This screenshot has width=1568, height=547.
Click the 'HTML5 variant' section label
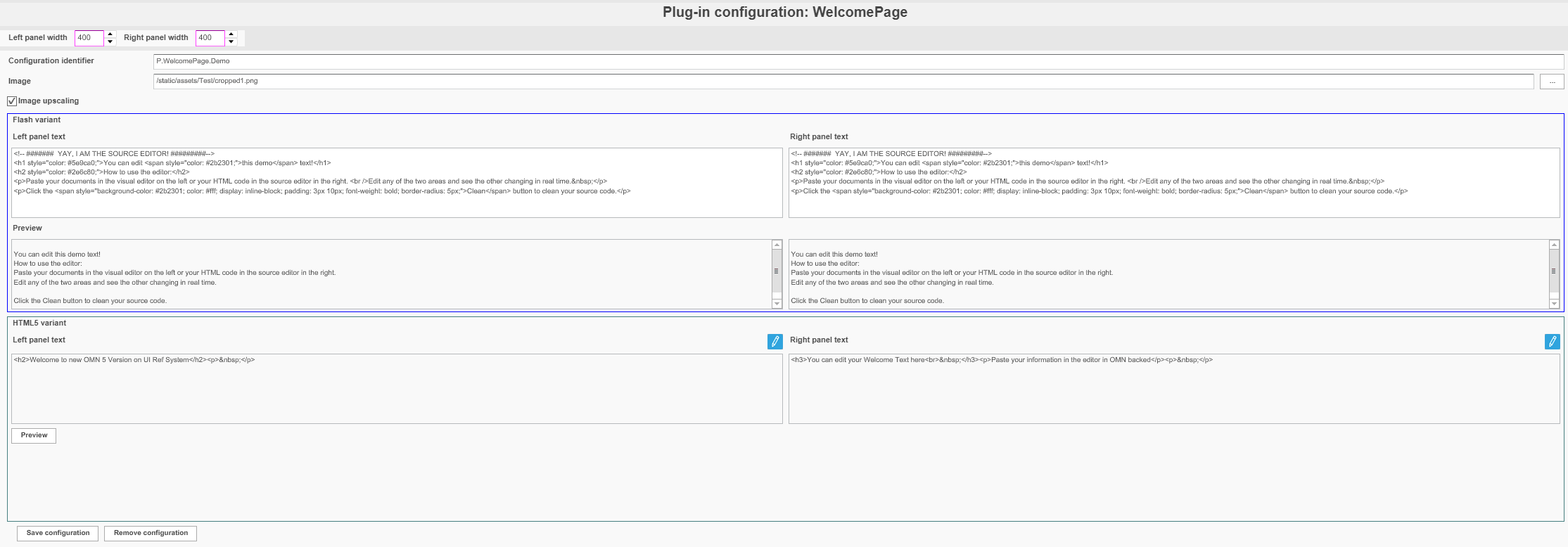pyautogui.click(x=39, y=323)
